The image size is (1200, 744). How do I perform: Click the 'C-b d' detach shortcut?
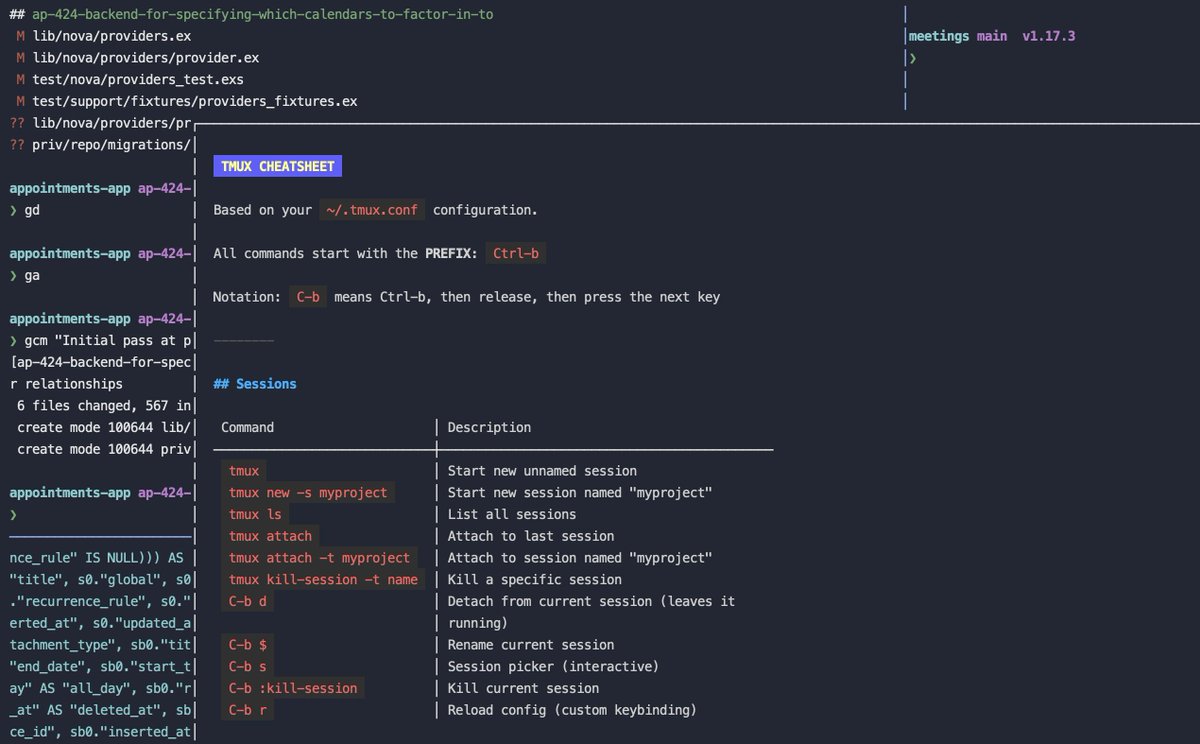point(247,601)
